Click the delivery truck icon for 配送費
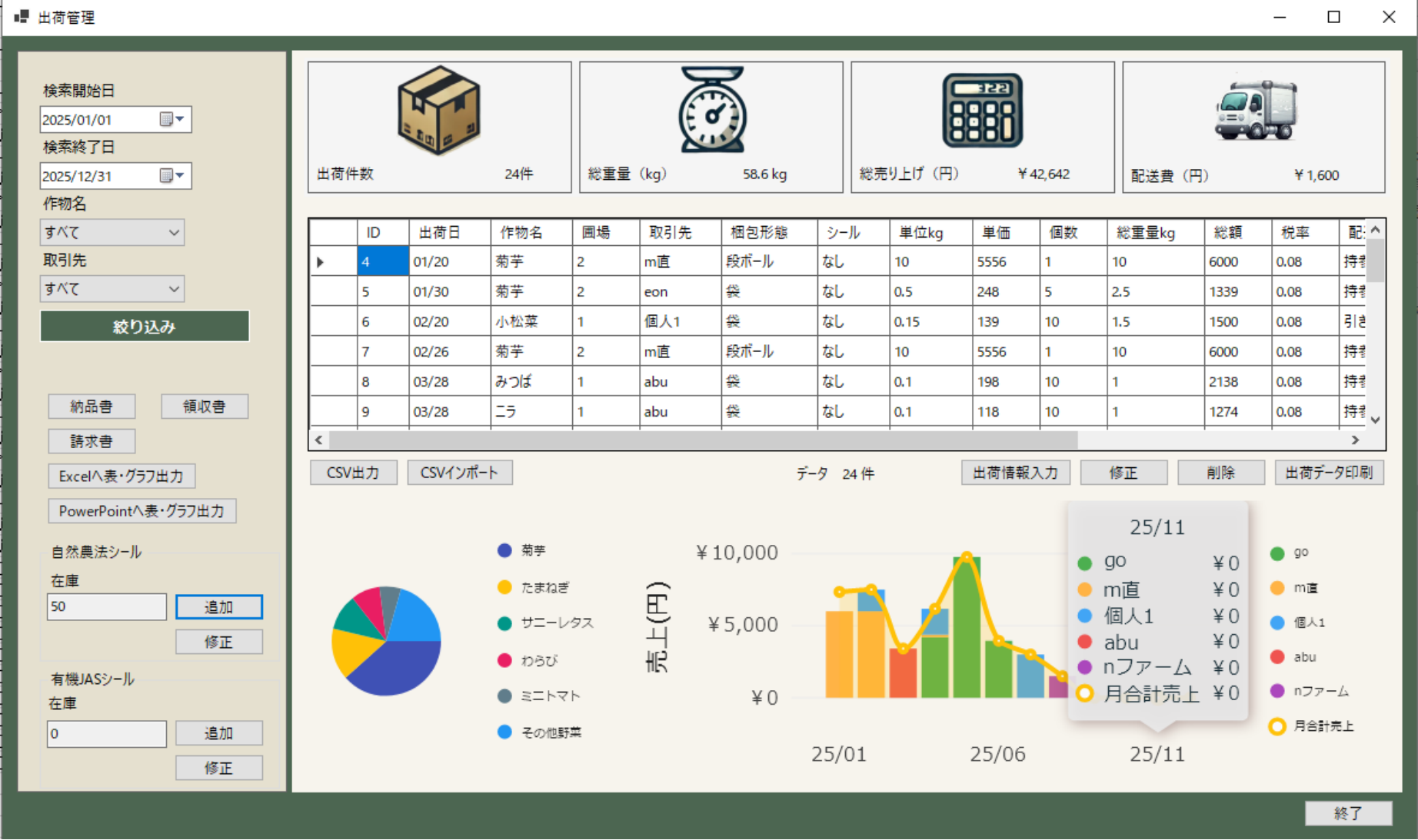This screenshot has width=1418, height=840. coord(1253,110)
